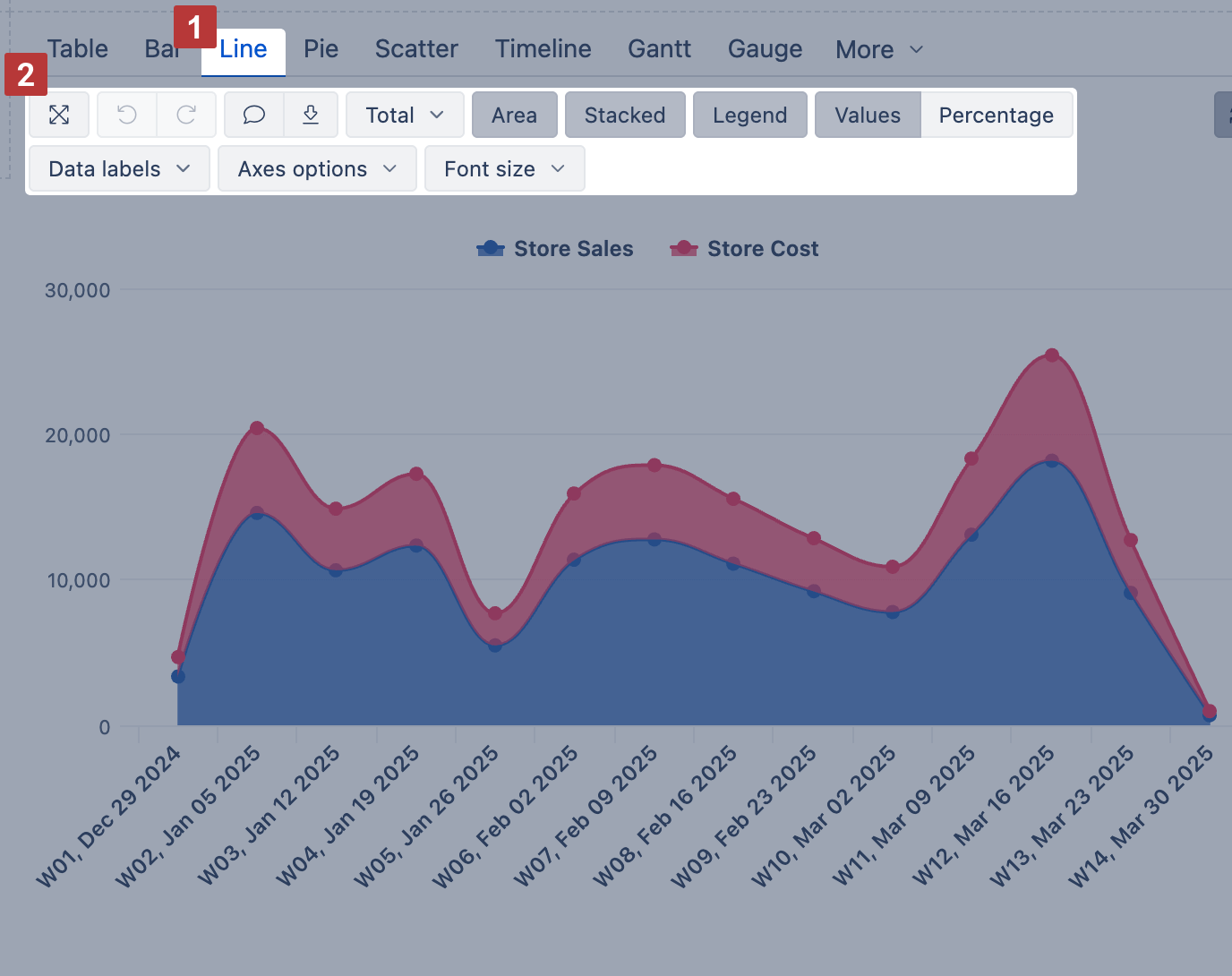Open the Axes options dropdown
This screenshot has height=976, width=1232.
pyautogui.click(x=317, y=169)
